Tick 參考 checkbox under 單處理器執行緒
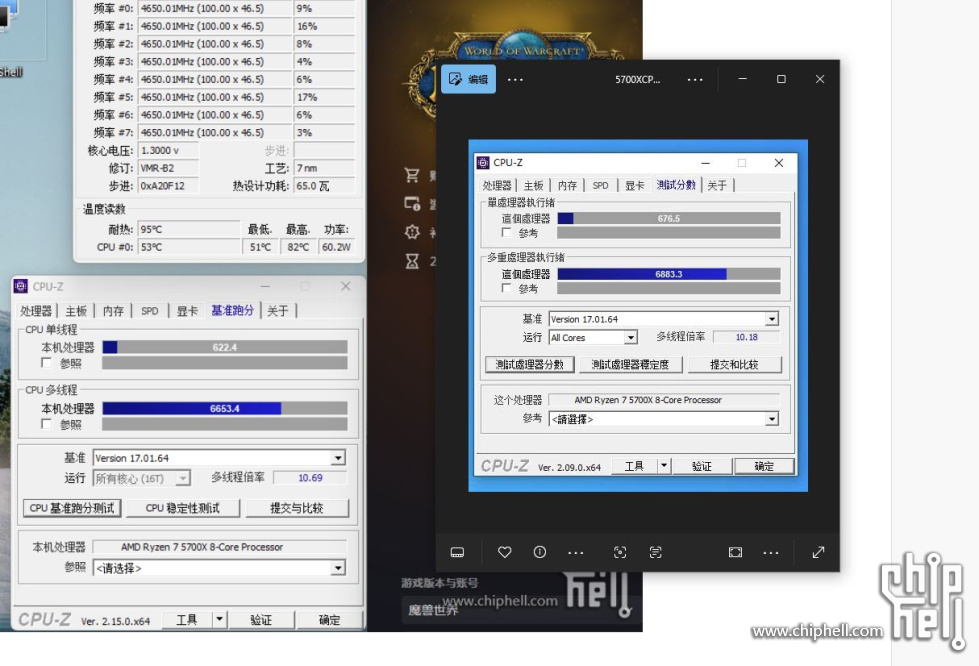This screenshot has height=666, width=979. (x=506, y=232)
